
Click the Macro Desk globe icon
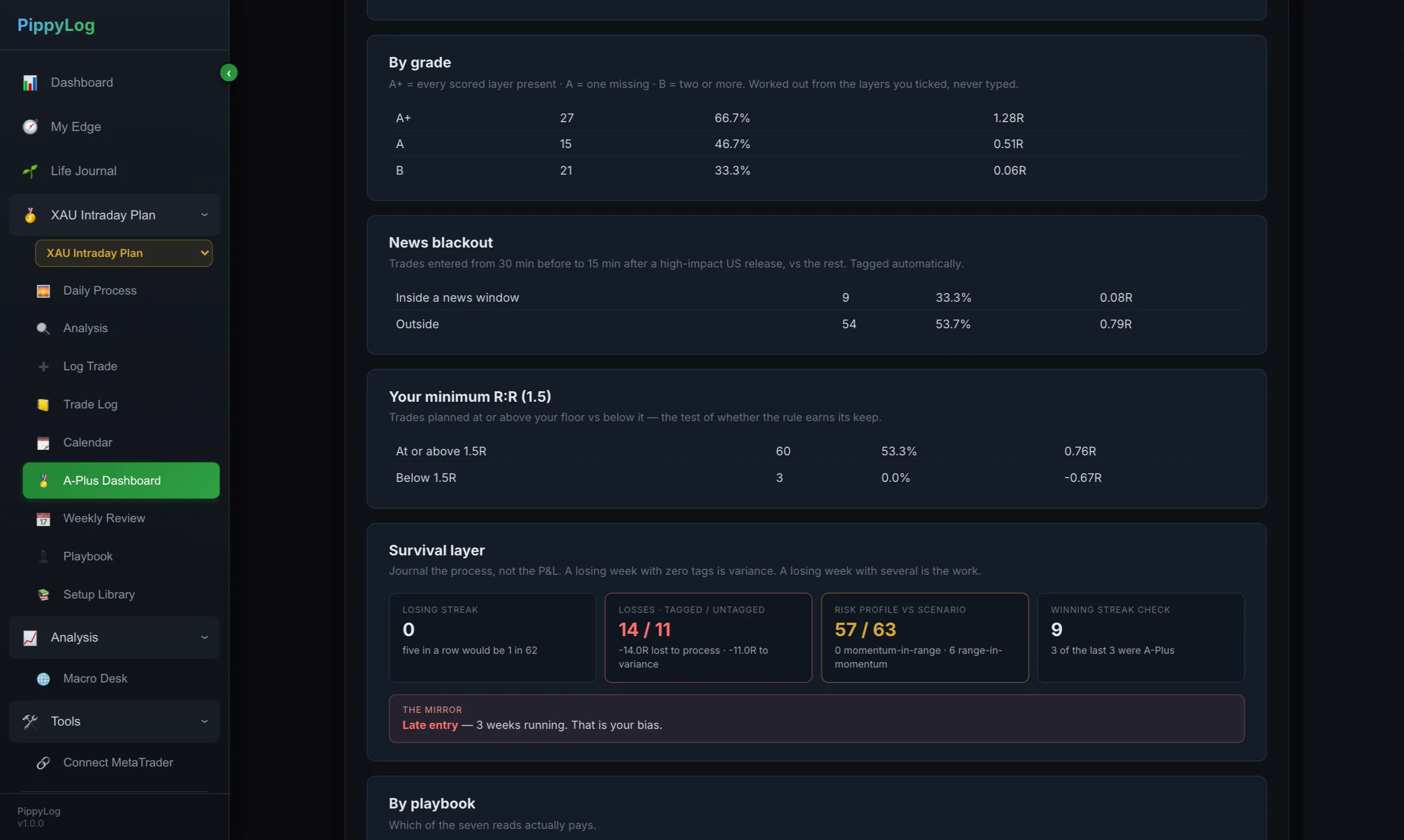43,679
